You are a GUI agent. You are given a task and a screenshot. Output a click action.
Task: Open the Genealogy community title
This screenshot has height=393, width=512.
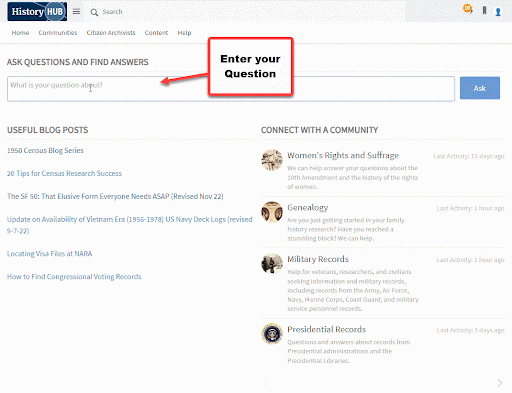(308, 208)
